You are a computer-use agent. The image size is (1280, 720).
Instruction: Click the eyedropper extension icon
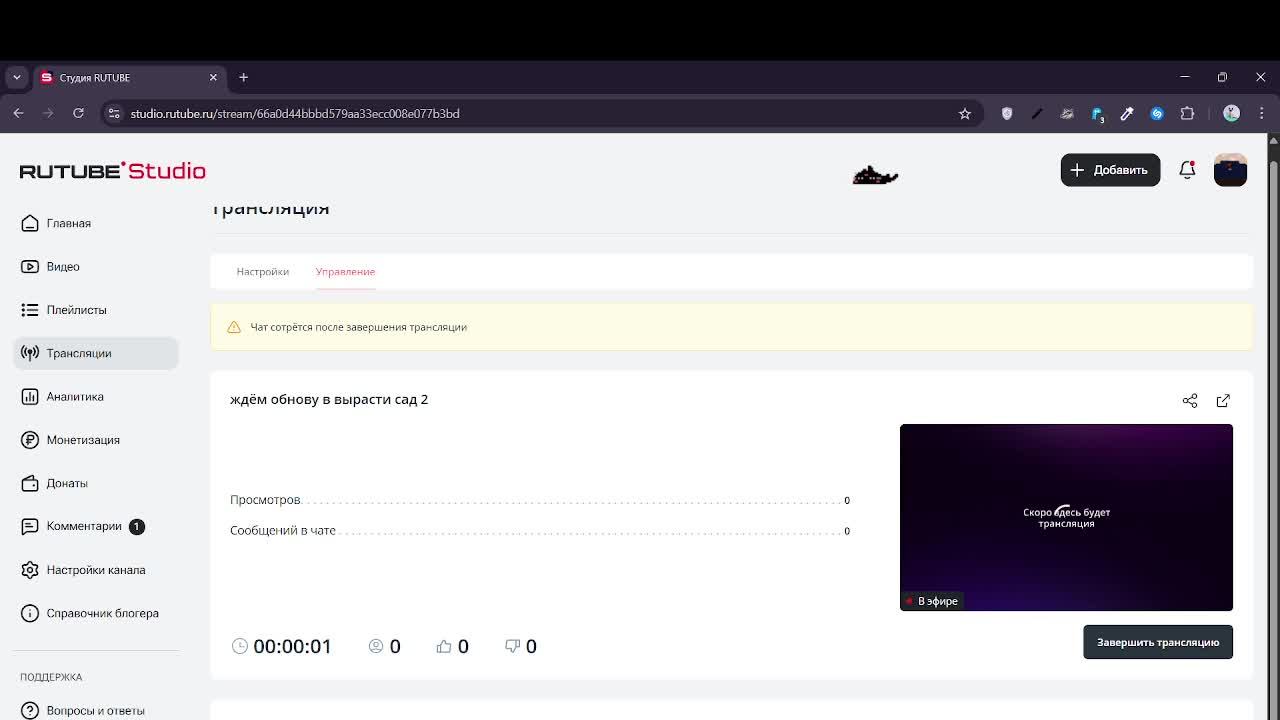pyautogui.click(x=1127, y=114)
